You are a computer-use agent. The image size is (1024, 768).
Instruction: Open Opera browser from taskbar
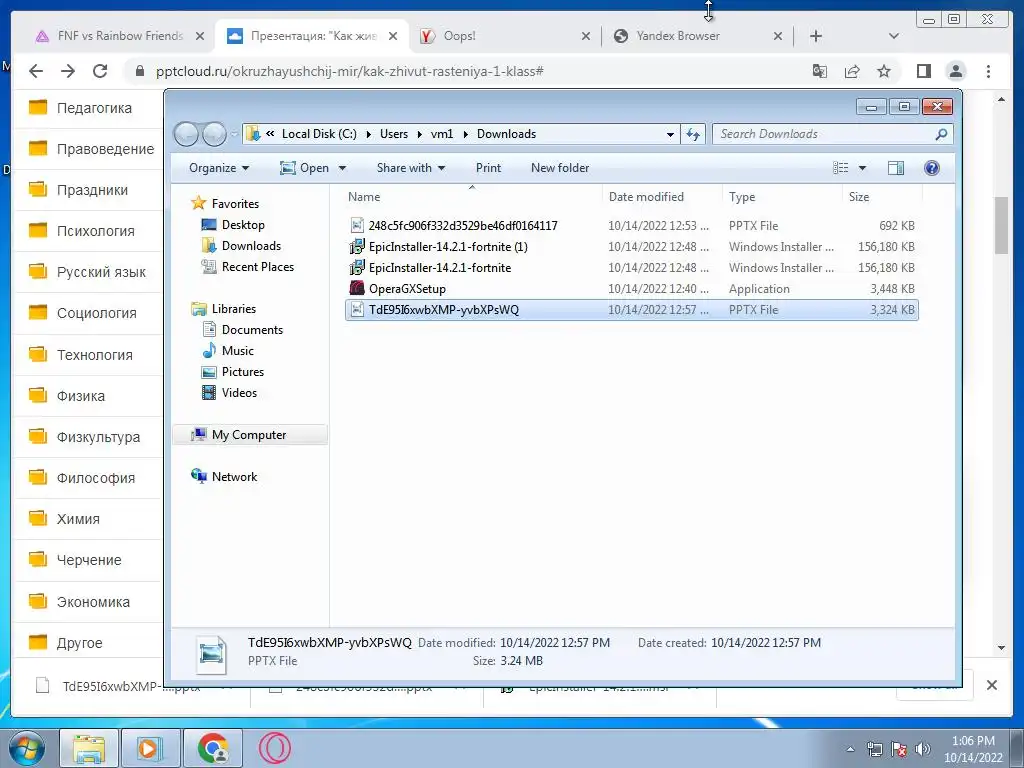pos(275,748)
